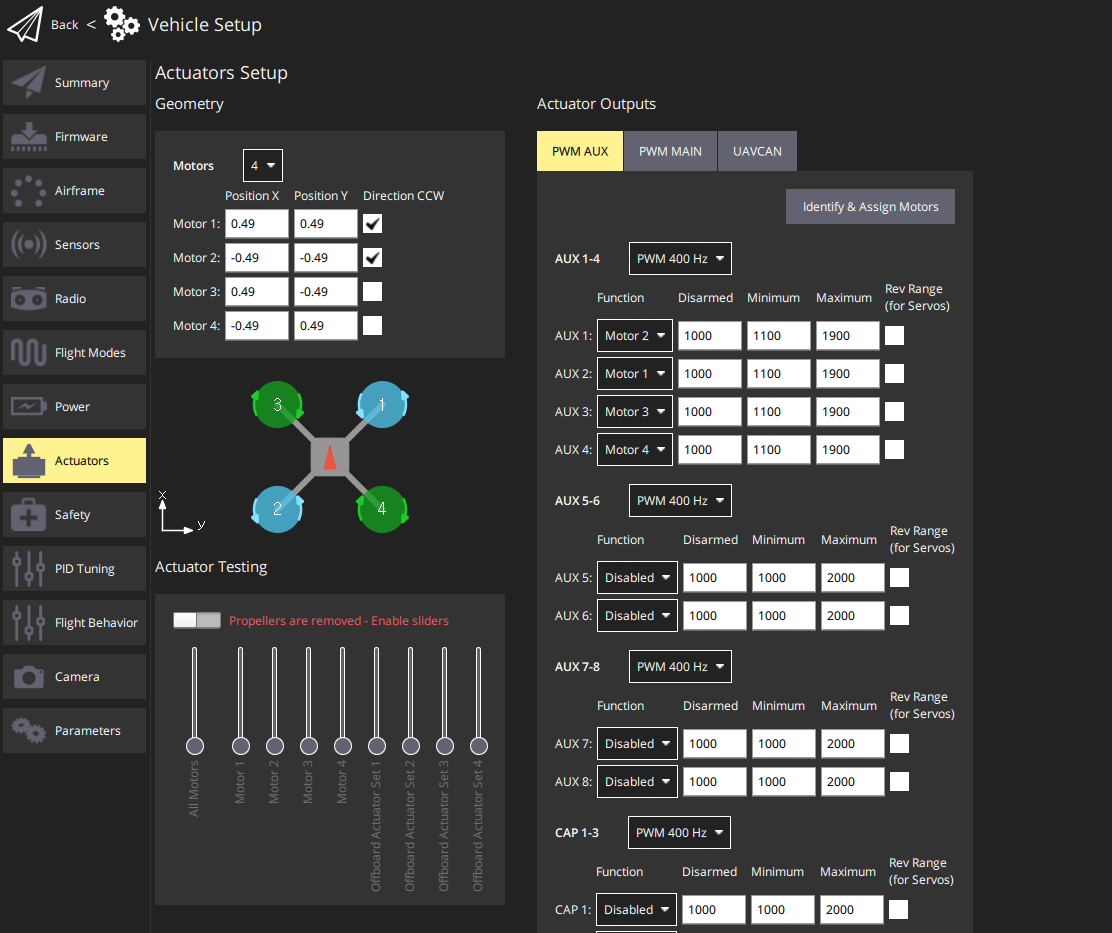
Task: Open AUX 1-4 PWM 400 Hz dropdown
Action: point(680,259)
